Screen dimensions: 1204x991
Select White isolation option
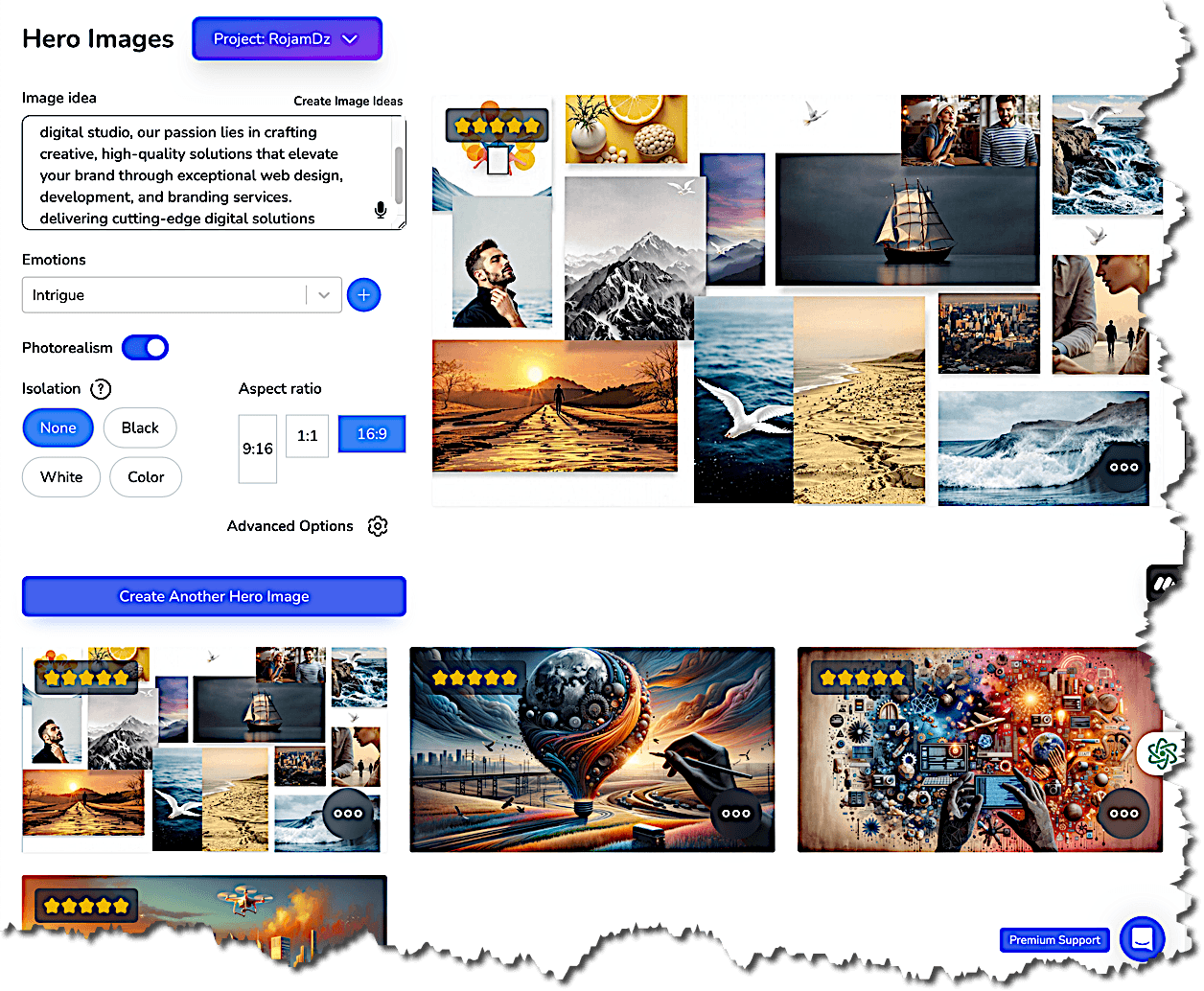tap(61, 477)
